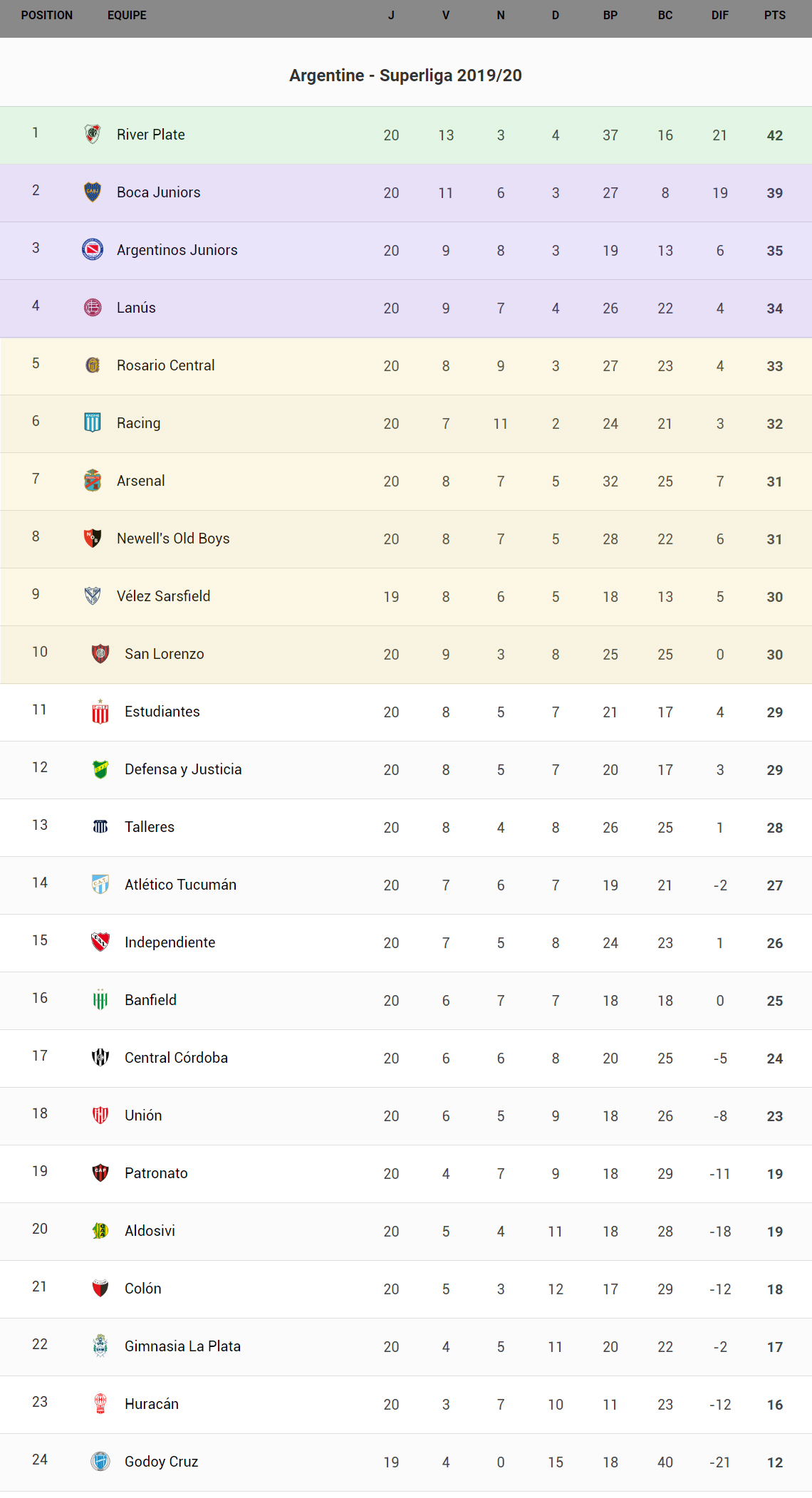
Task: Click the Racing club crest
Action: [x=93, y=422]
